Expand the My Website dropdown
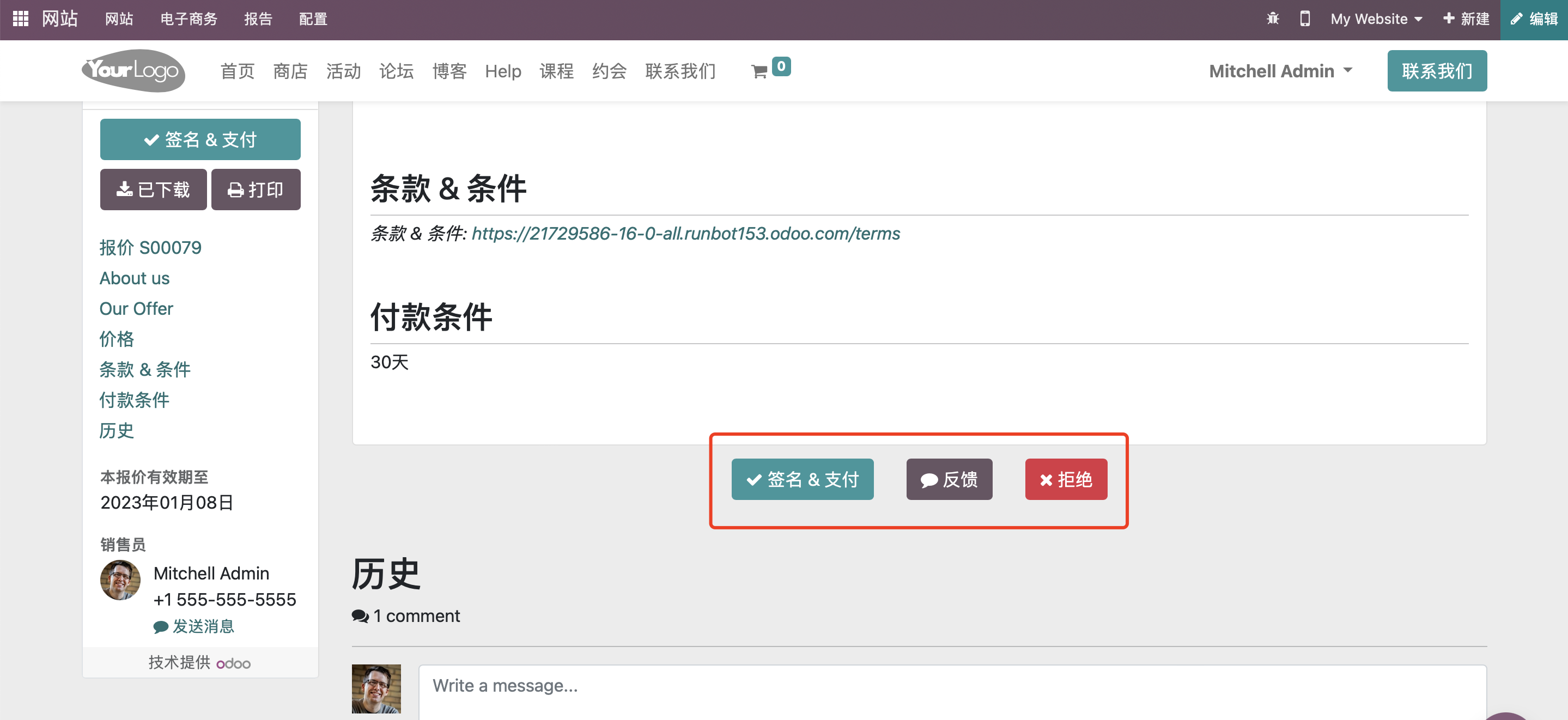 pos(1376,19)
